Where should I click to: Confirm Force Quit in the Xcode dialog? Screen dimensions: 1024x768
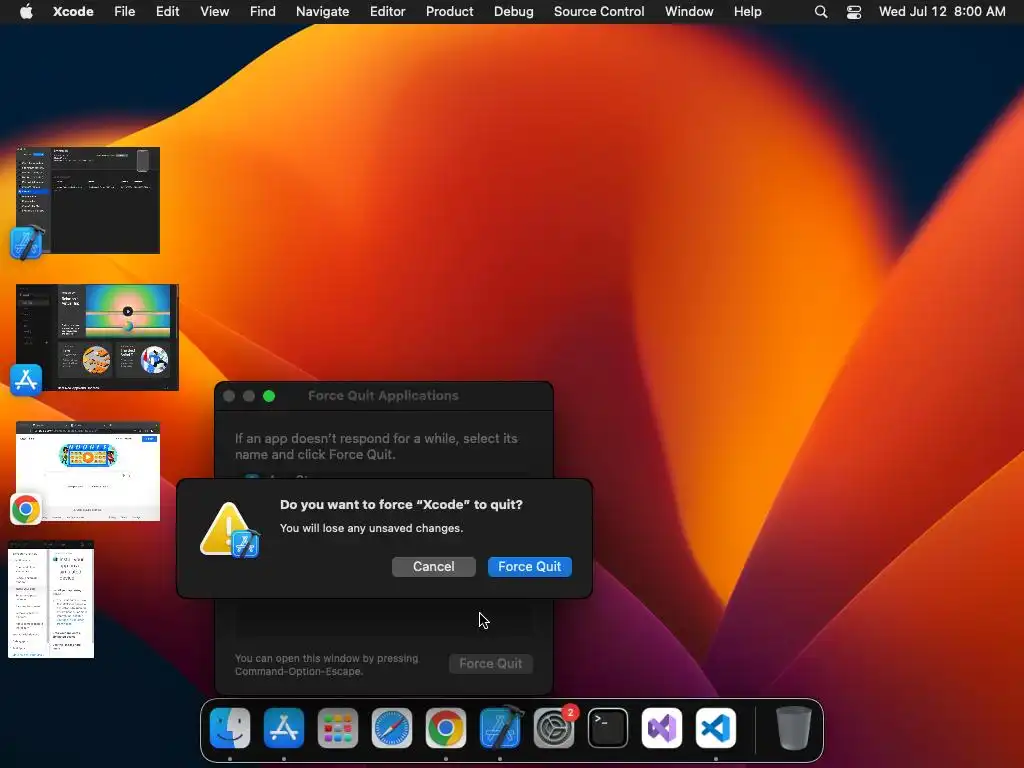point(530,566)
